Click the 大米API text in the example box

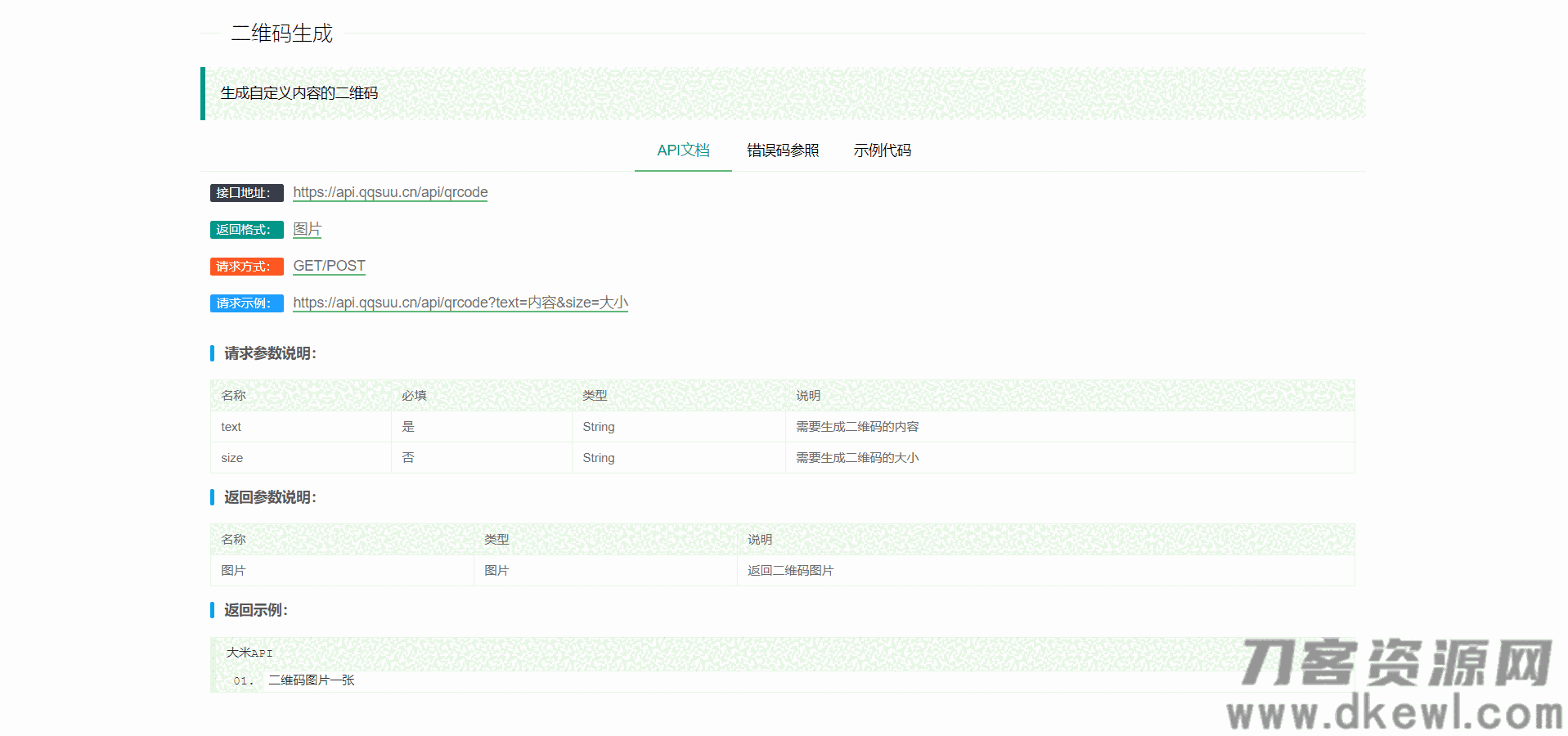[249, 653]
